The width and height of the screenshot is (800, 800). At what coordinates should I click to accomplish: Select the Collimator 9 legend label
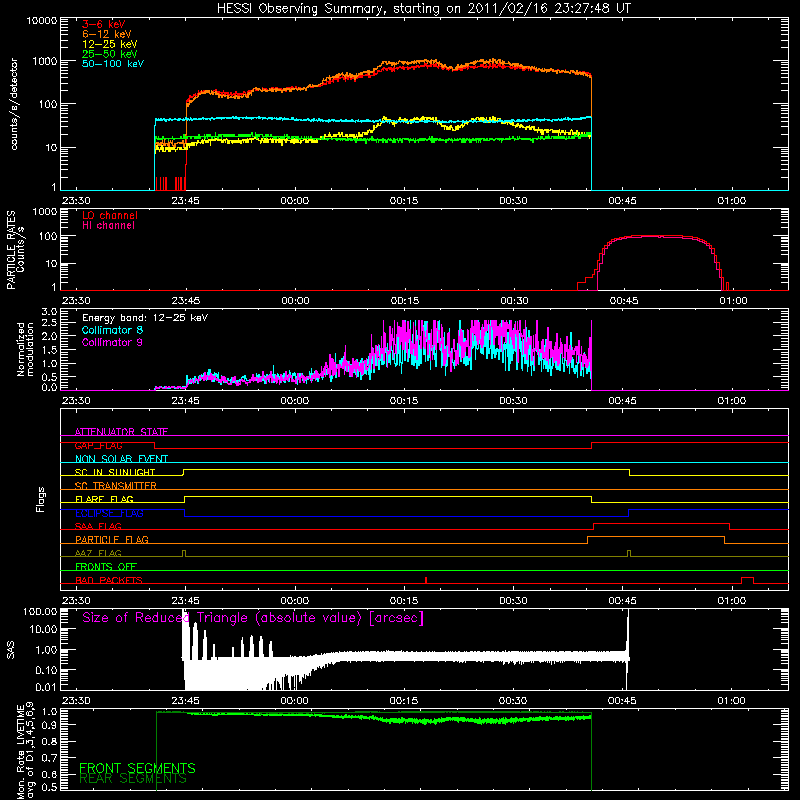coord(112,342)
